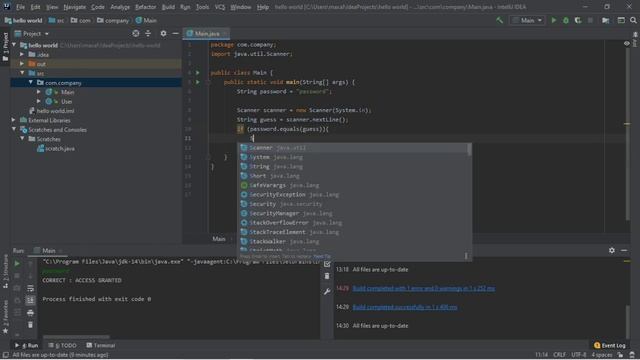Expand the Main class node in the tree
The image size is (640, 360).
tap(39, 92)
